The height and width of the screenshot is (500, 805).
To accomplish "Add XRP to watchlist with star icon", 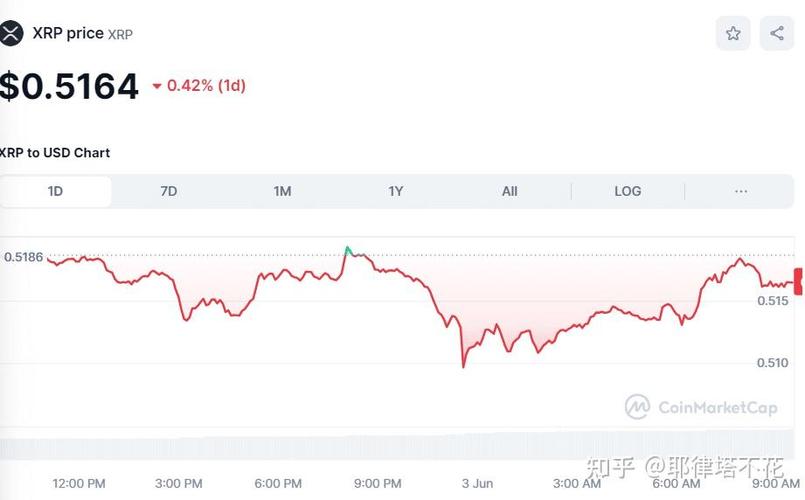I will point(733,33).
